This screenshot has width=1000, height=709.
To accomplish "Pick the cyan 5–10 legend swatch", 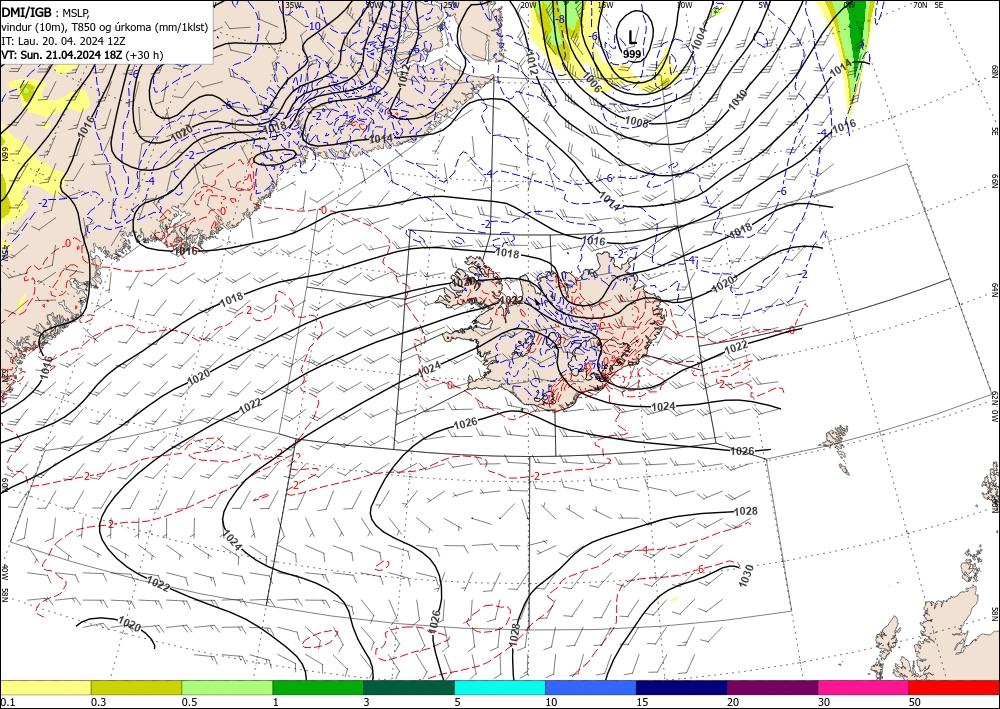I will 500,687.
